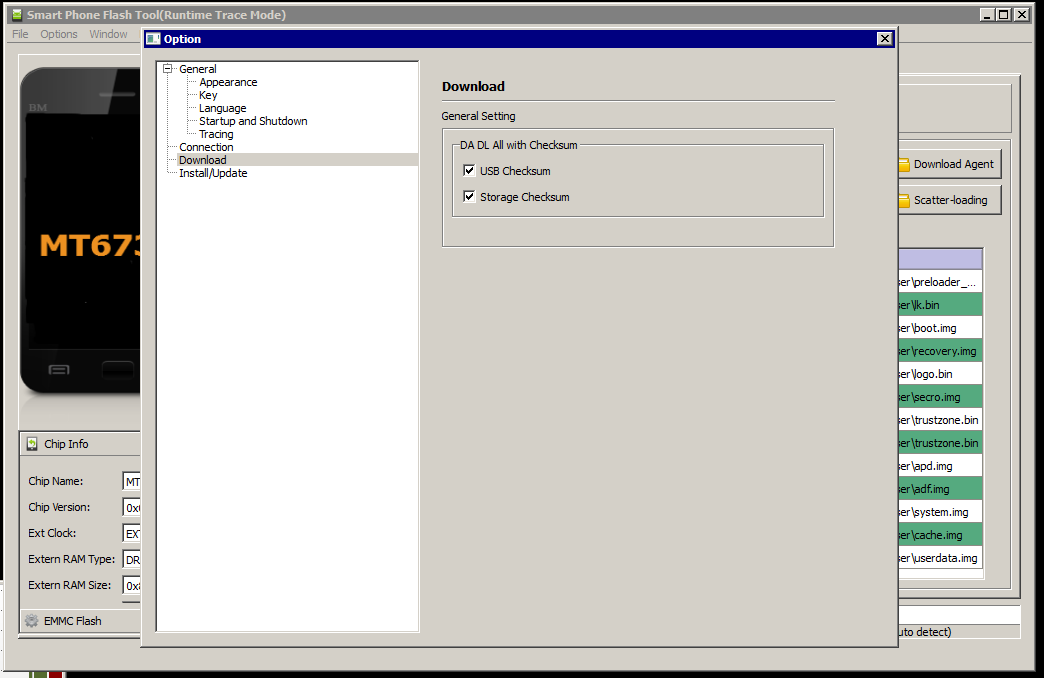Select Startup and Shutdown item

(253, 121)
